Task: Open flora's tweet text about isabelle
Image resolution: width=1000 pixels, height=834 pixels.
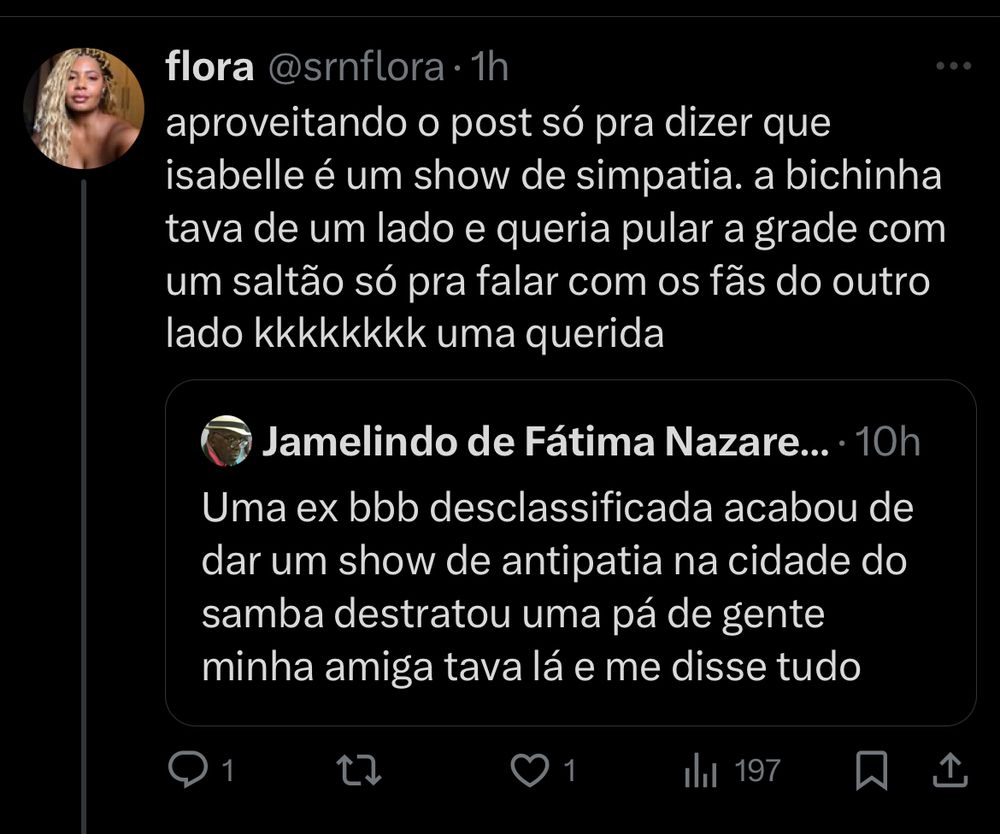Action: point(555,228)
